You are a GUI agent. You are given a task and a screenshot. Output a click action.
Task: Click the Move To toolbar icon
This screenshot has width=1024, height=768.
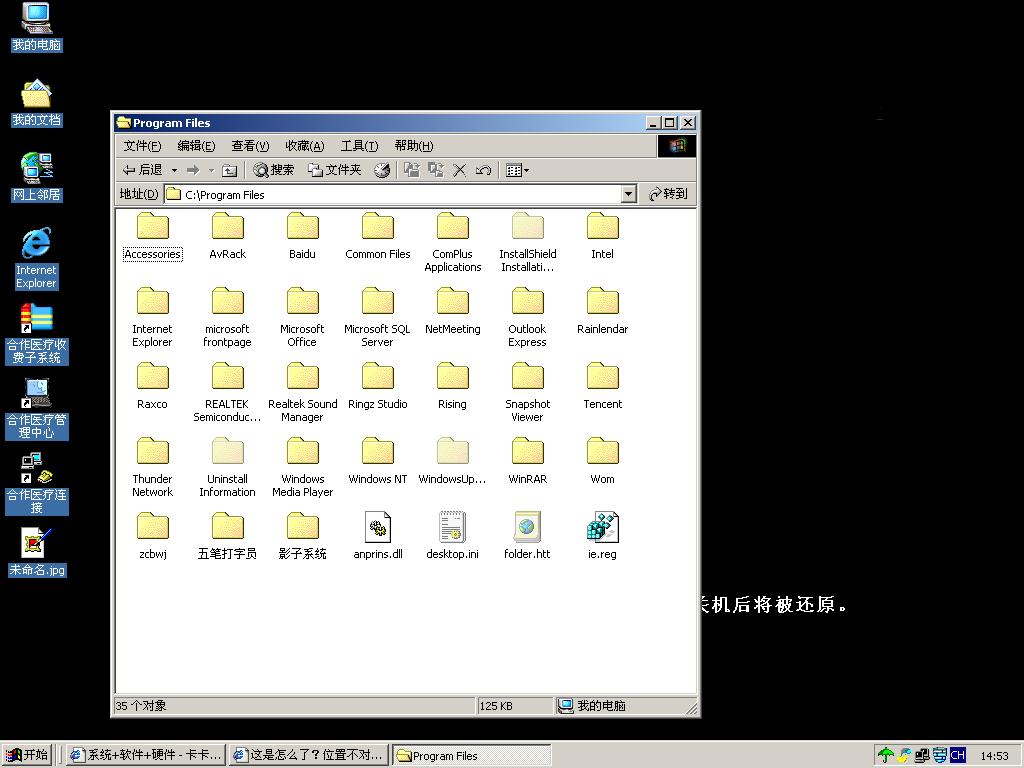point(411,170)
